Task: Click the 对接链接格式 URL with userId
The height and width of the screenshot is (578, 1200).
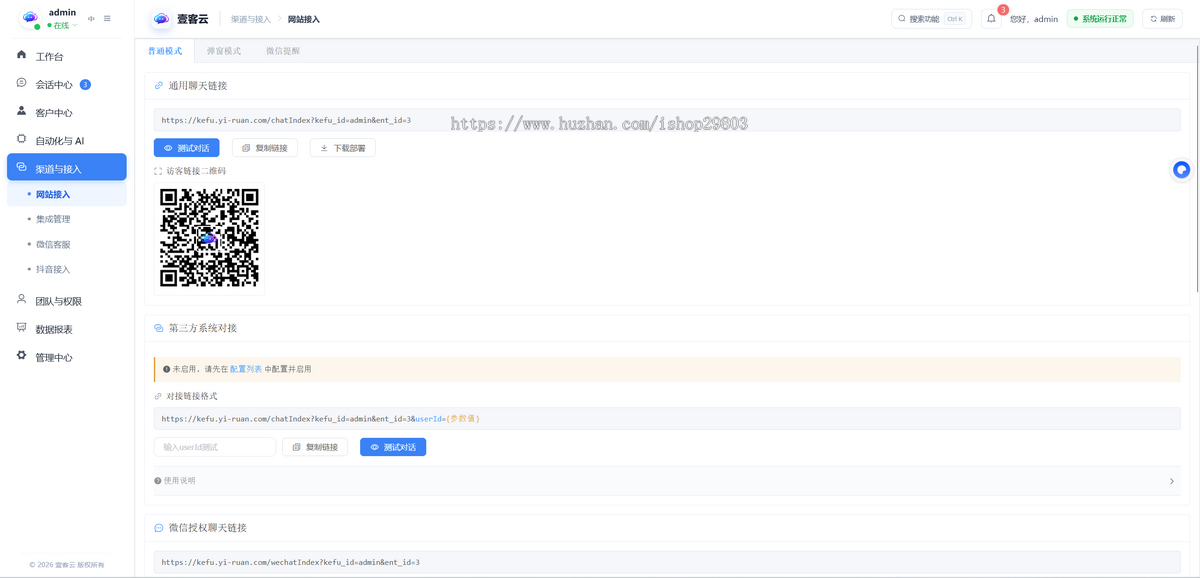Action: (320, 419)
